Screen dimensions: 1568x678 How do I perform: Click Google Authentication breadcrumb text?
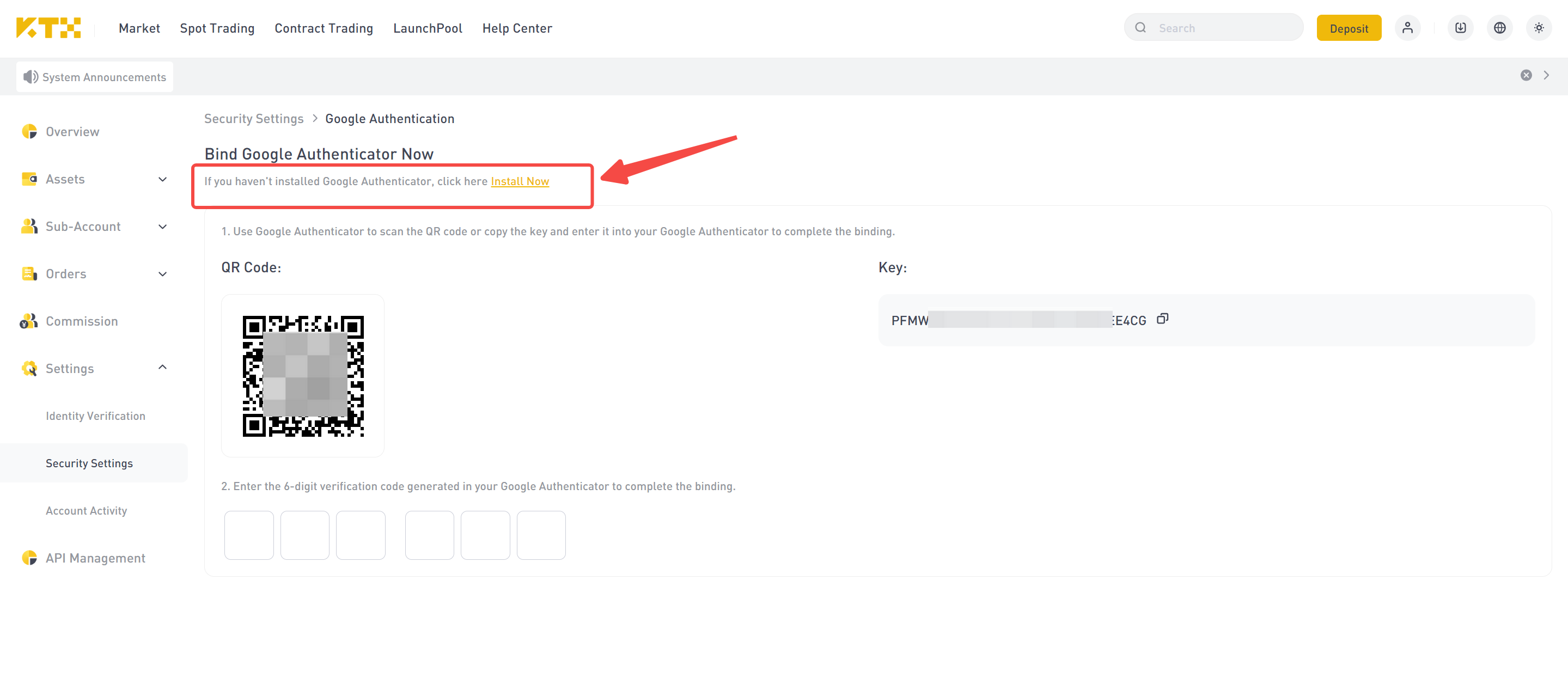click(389, 119)
